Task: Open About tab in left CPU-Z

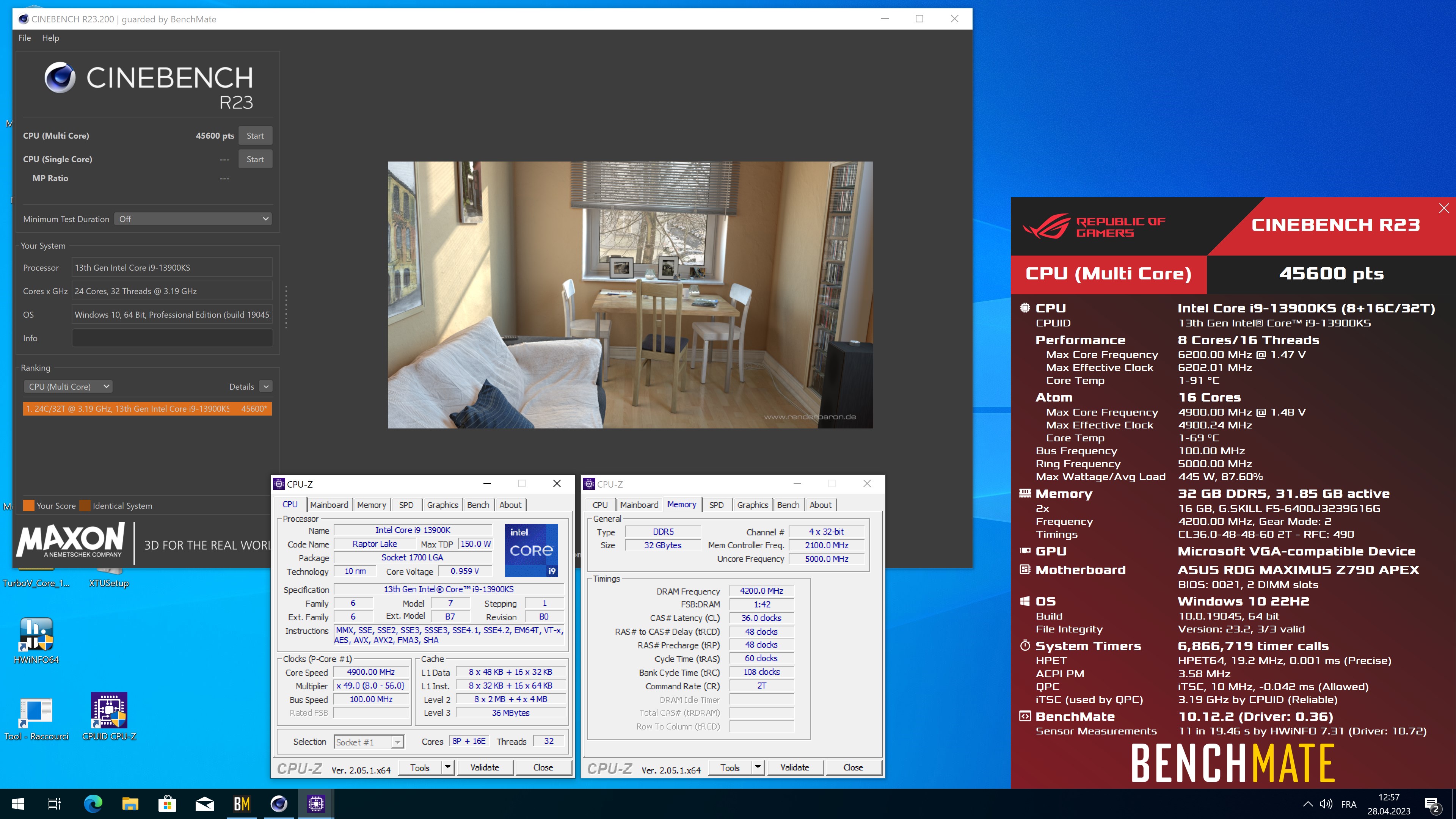Action: coord(510,505)
